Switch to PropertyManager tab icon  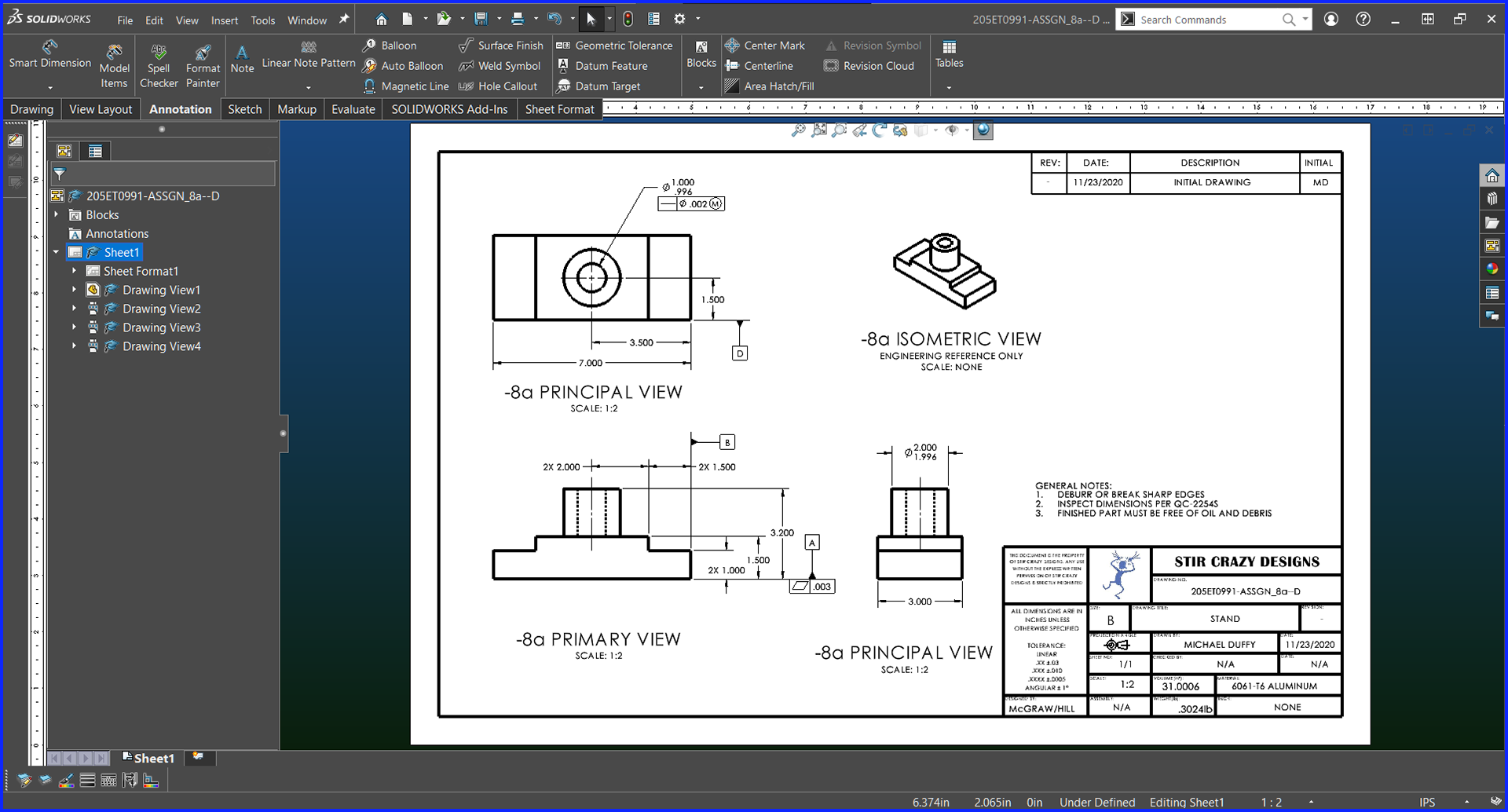(x=95, y=151)
